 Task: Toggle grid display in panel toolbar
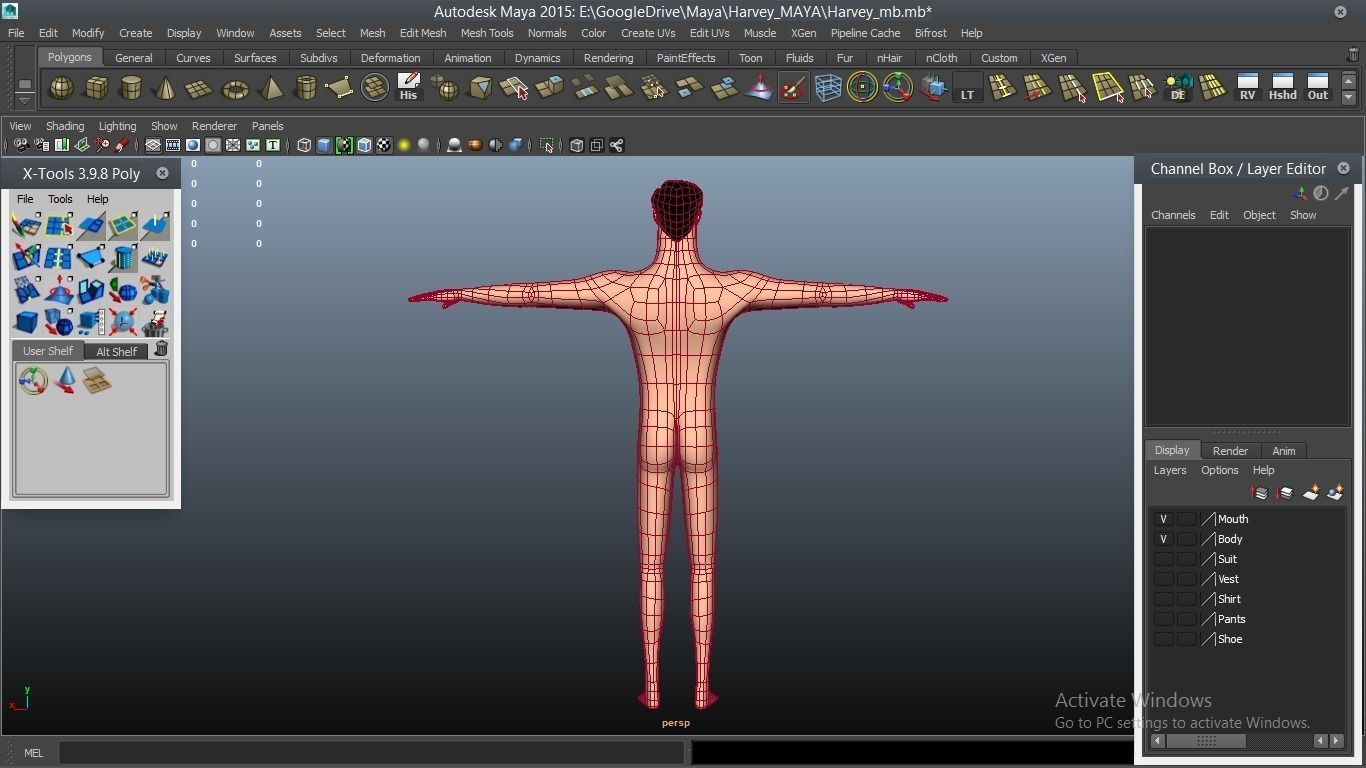pos(153,145)
